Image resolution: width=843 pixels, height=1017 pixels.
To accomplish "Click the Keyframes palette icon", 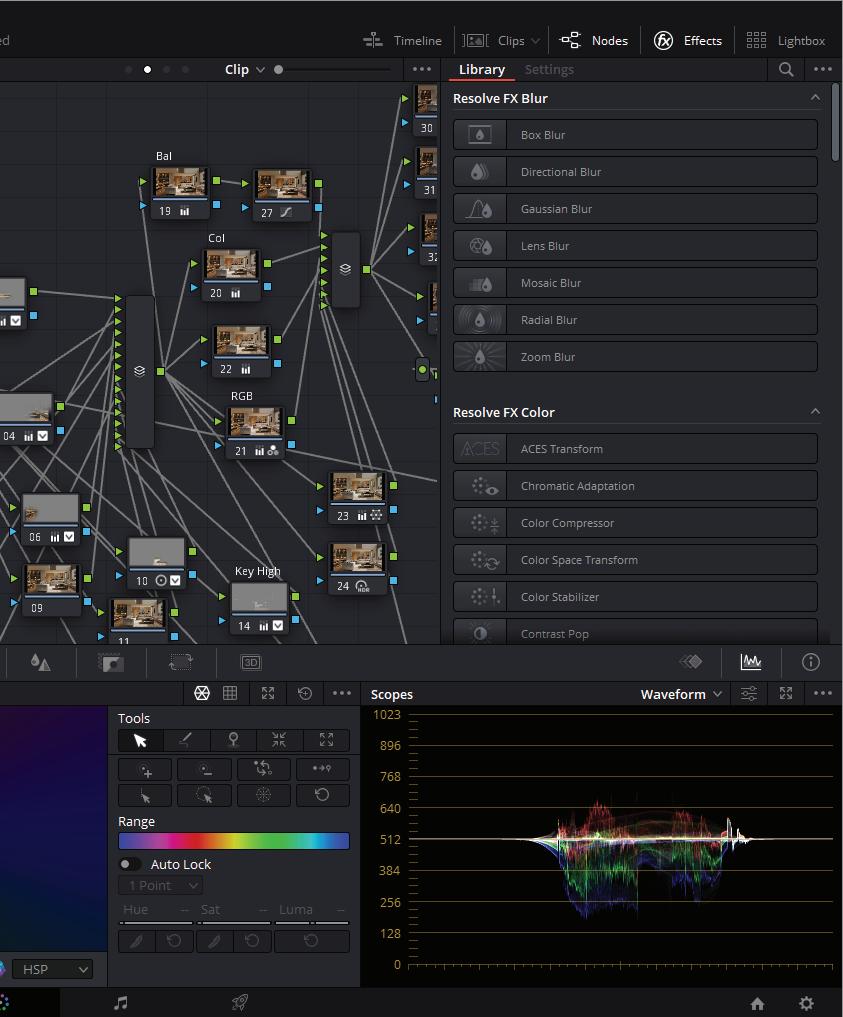I will click(691, 662).
